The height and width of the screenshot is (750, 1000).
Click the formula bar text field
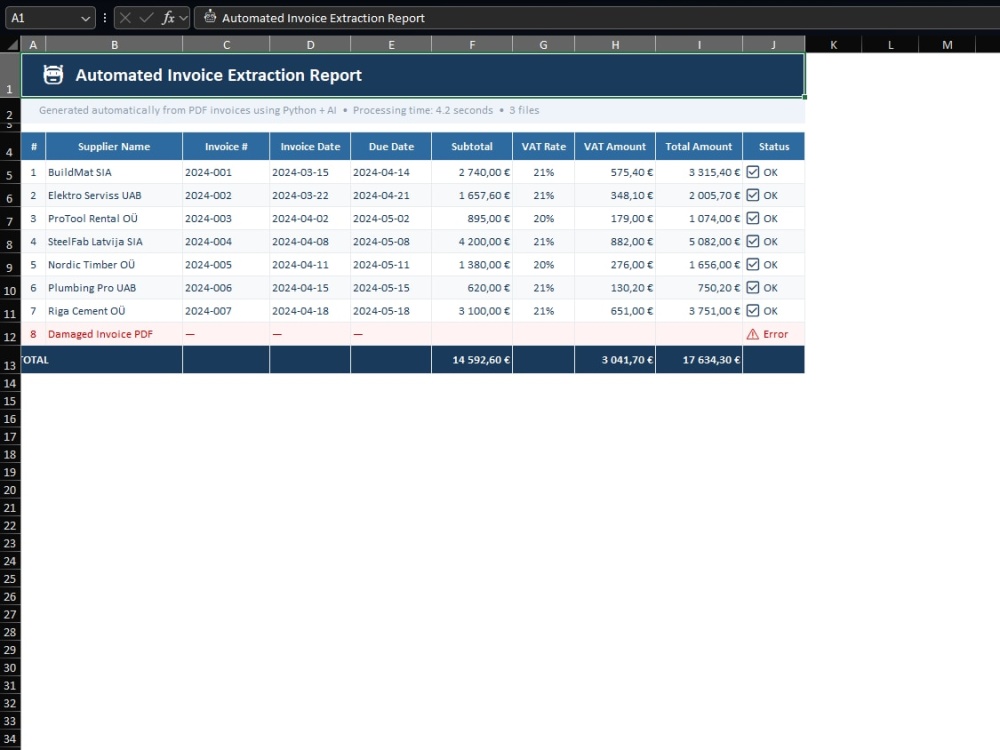597,18
